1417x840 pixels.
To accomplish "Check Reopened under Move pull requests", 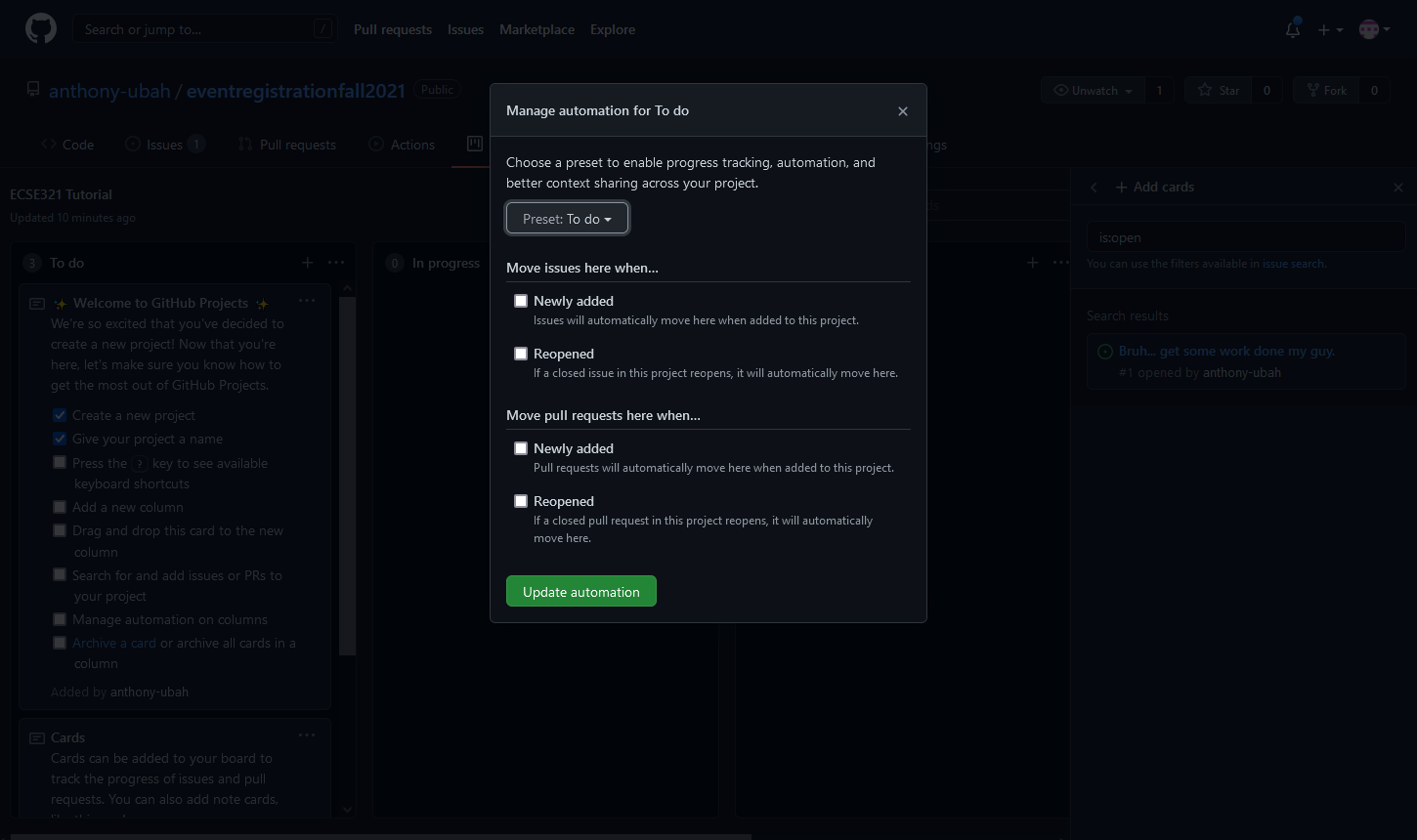I will (x=521, y=501).
